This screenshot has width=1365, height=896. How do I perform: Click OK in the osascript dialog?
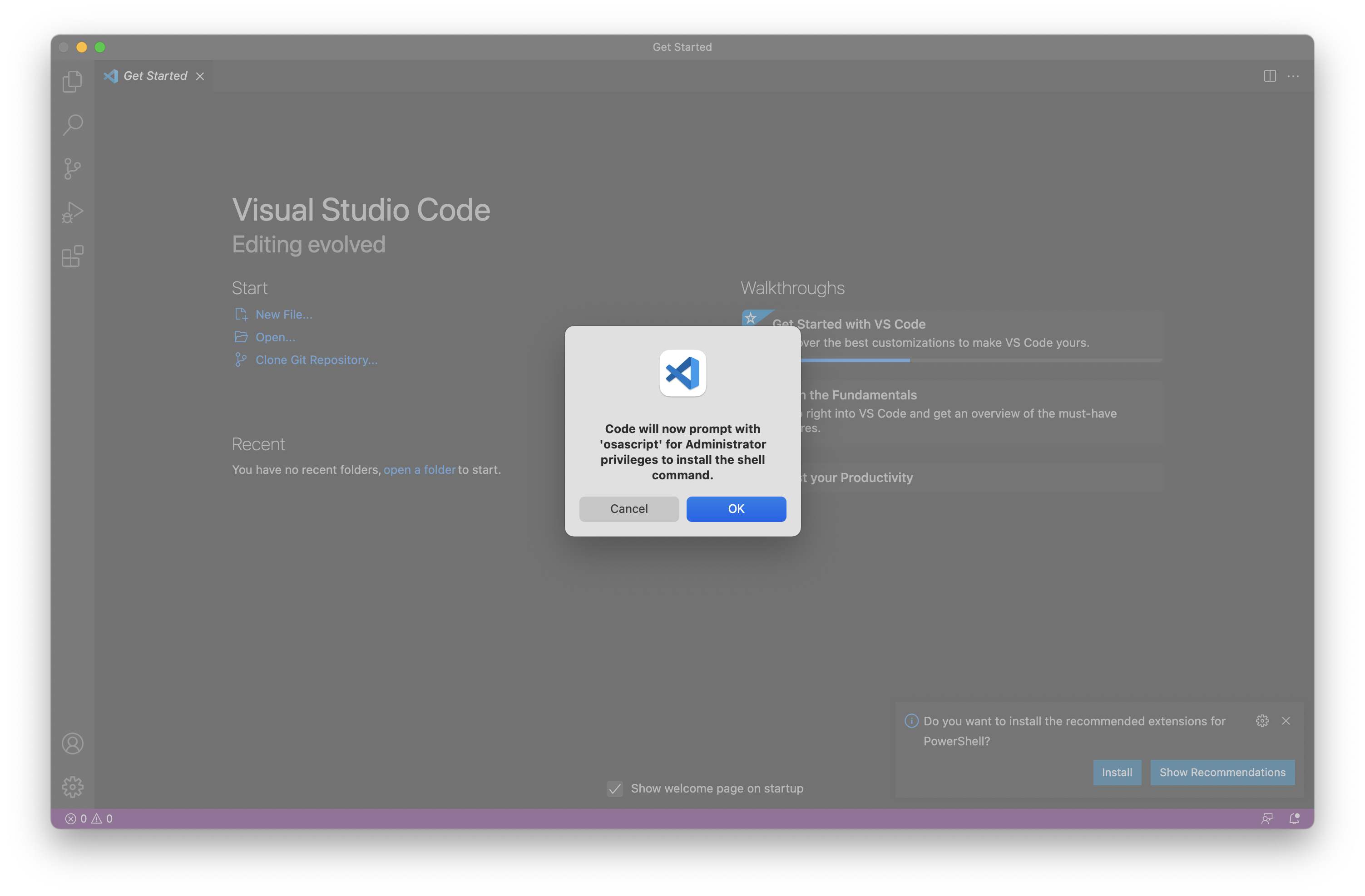[x=736, y=508]
